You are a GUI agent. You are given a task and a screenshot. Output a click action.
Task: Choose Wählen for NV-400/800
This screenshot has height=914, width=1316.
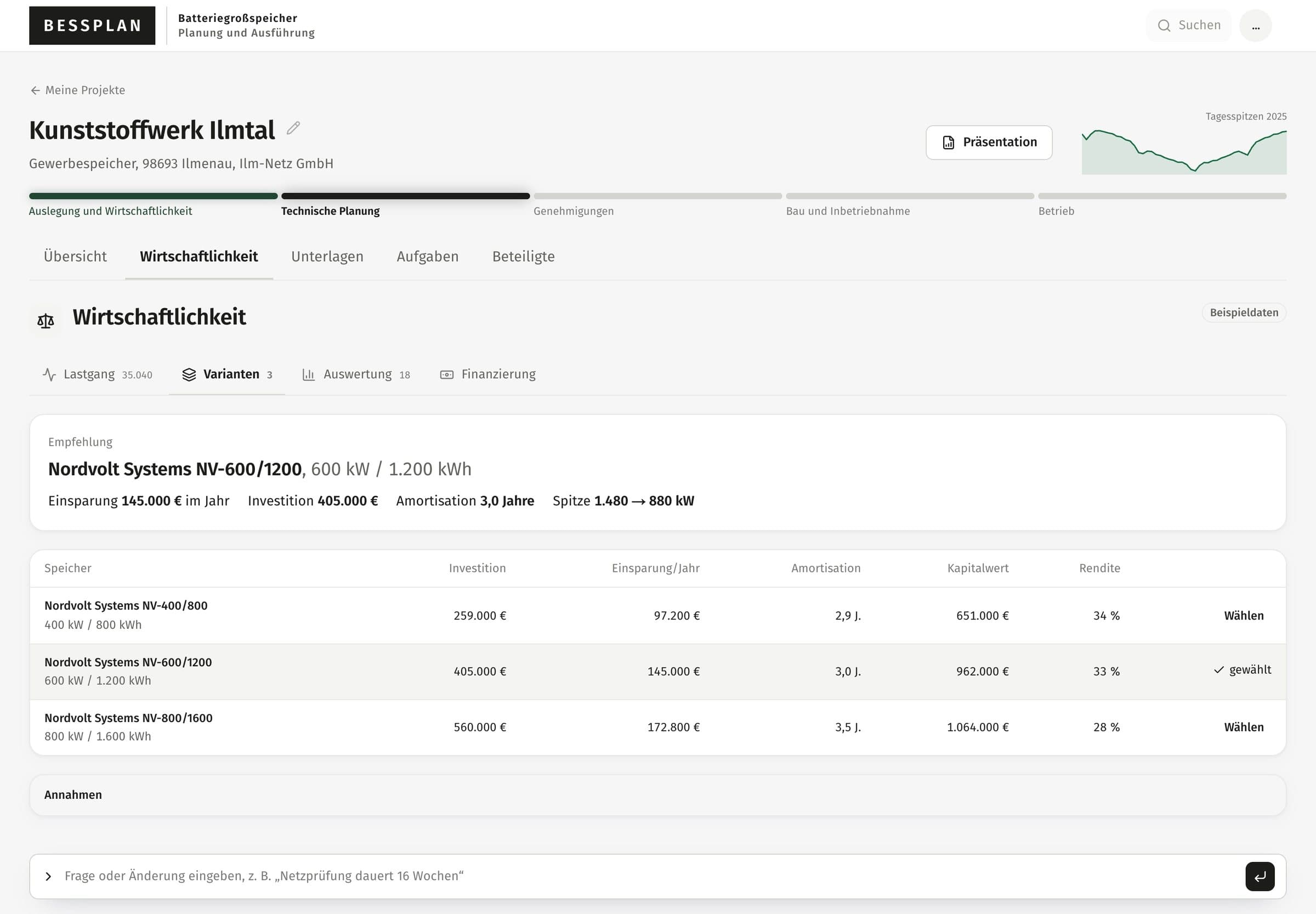click(1243, 616)
